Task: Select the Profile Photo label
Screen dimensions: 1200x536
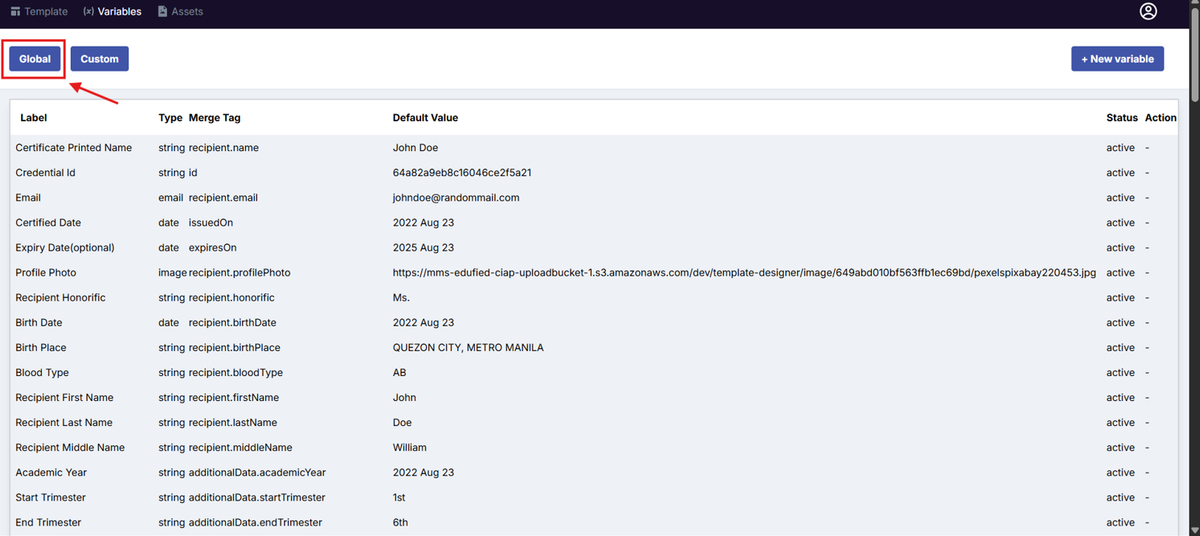Action: 46,273
